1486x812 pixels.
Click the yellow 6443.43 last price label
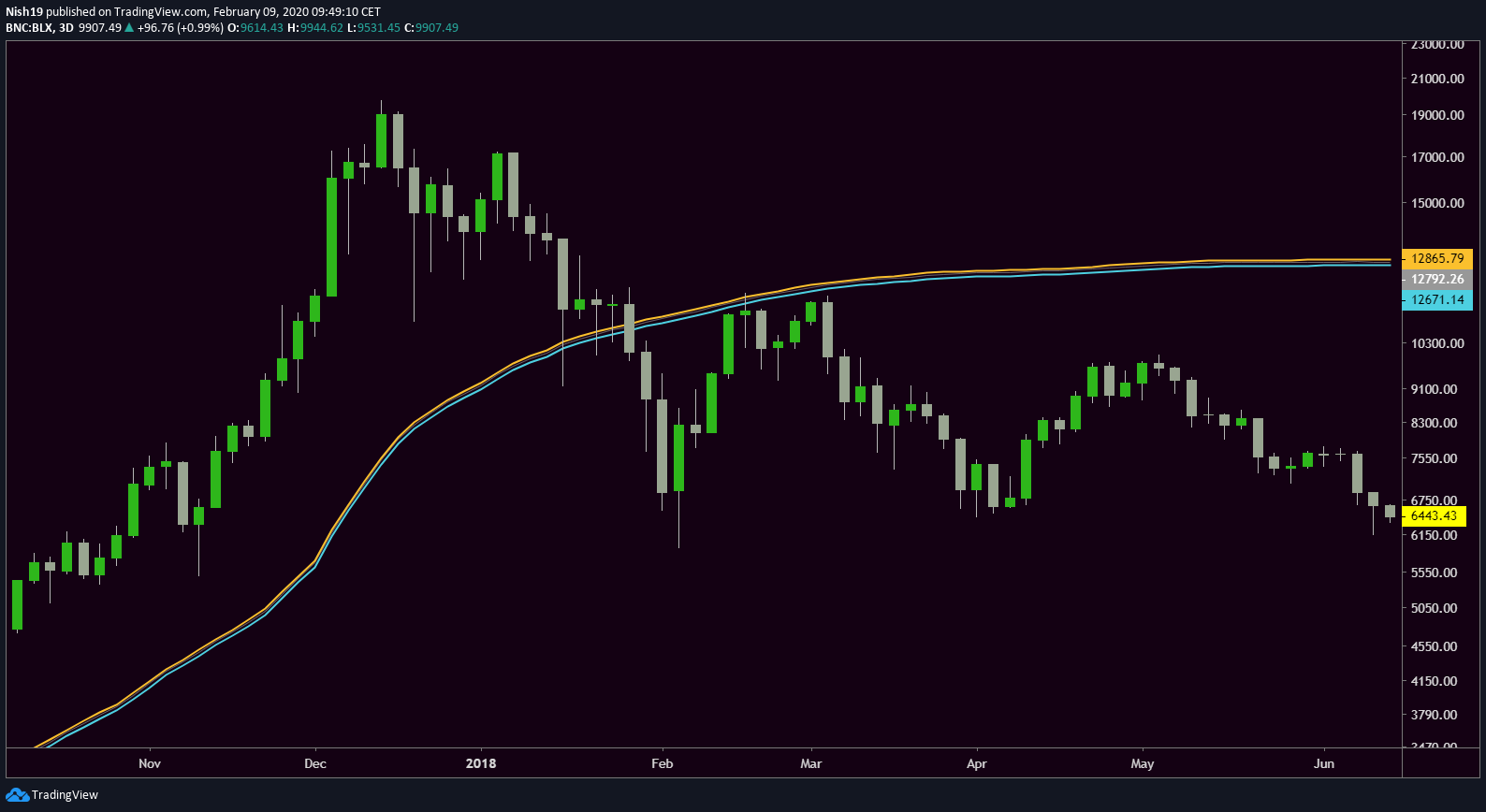(x=1434, y=515)
